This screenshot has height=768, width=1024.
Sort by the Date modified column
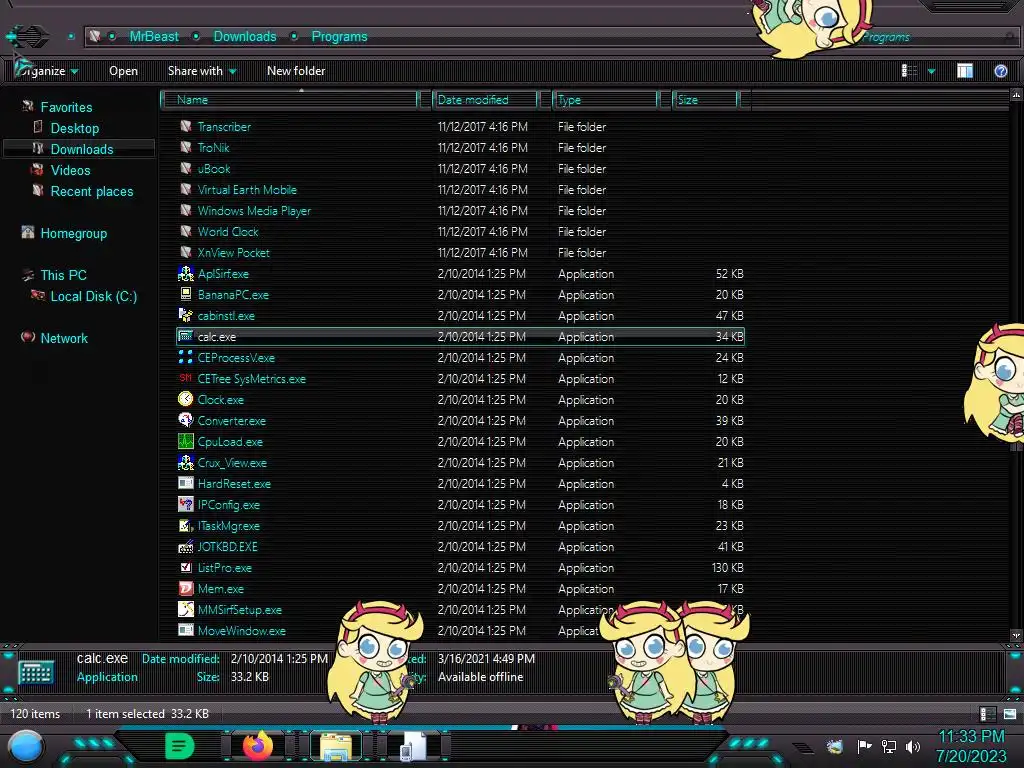click(x=485, y=100)
